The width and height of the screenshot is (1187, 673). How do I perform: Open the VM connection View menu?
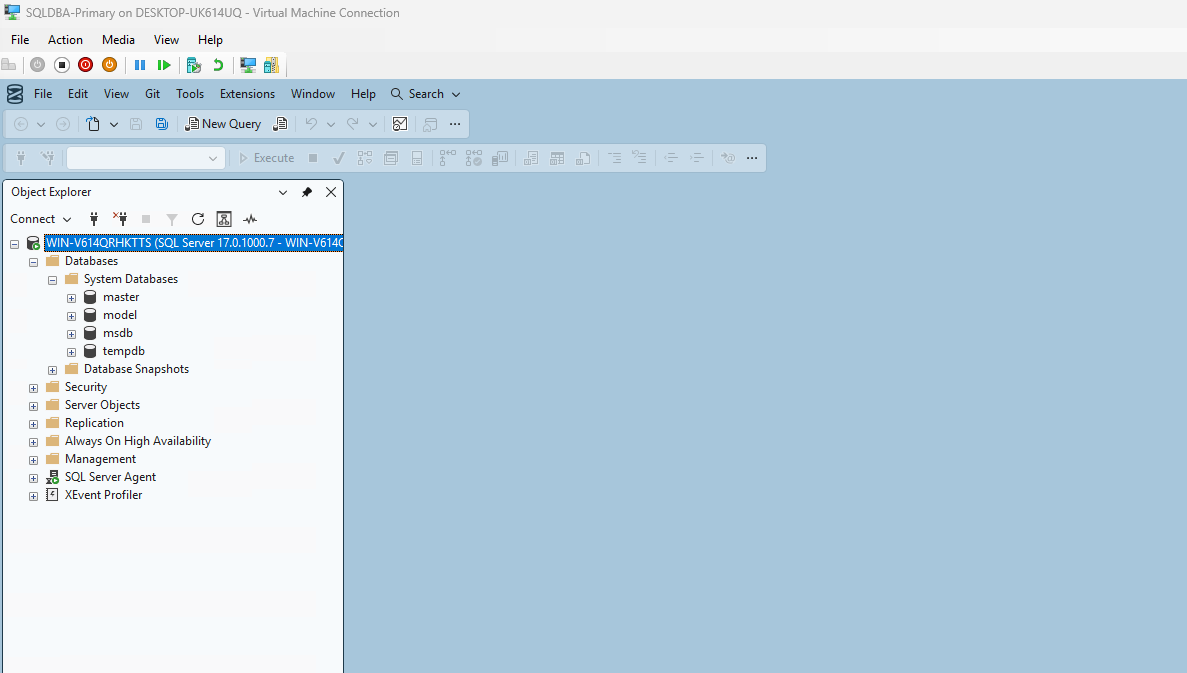click(x=167, y=40)
